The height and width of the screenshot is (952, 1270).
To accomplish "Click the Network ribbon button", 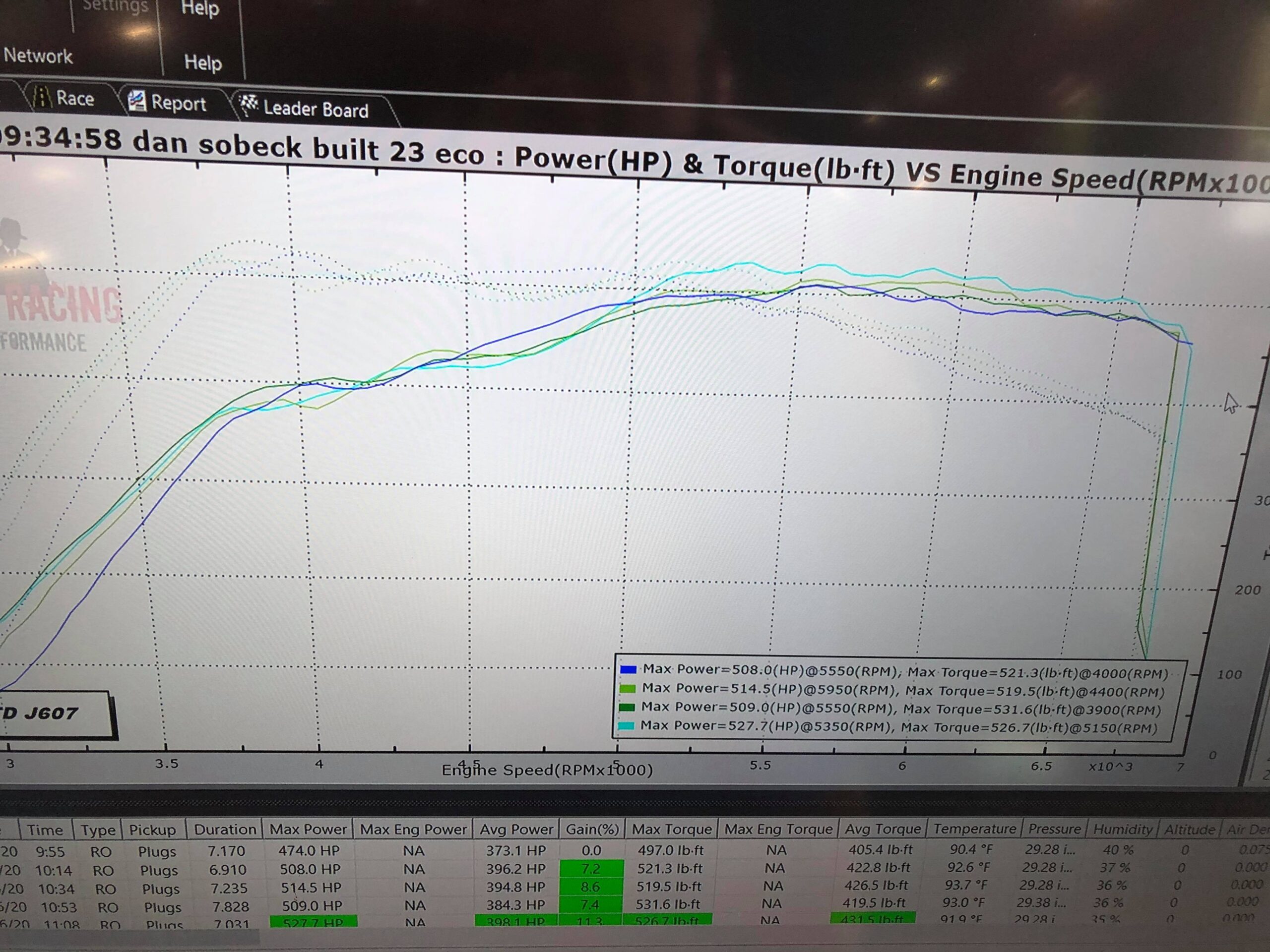I will (x=38, y=56).
